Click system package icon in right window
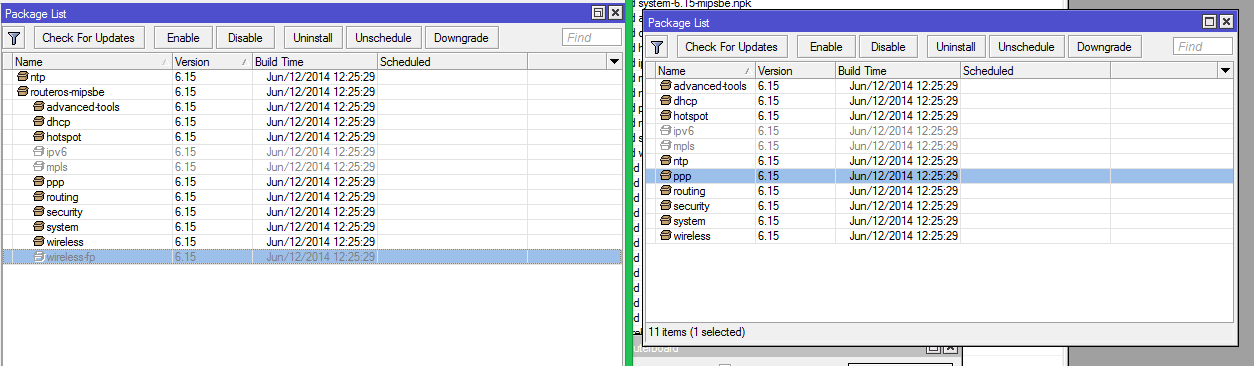 click(x=666, y=221)
